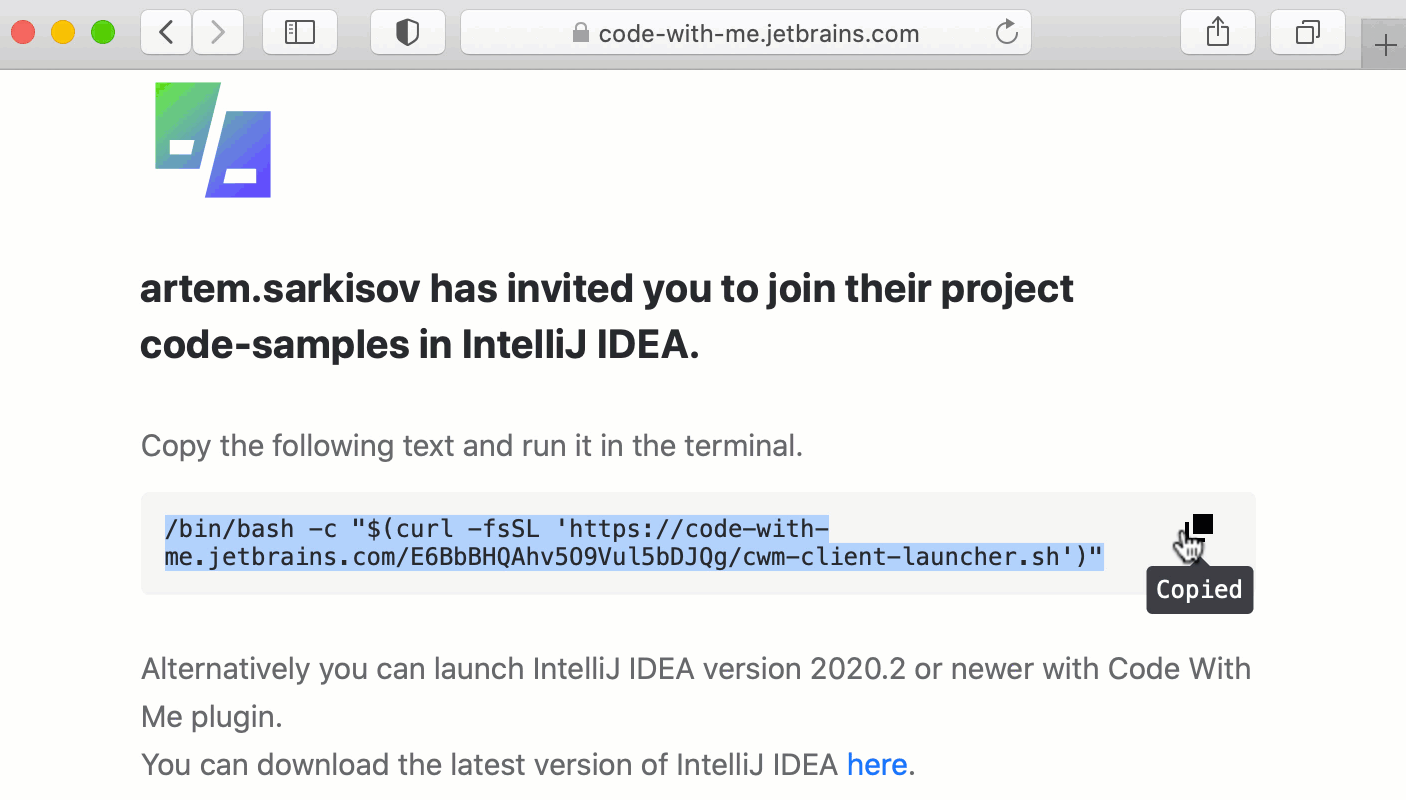Minimize the window using yellow button
This screenshot has height=800, width=1406.
63,33
